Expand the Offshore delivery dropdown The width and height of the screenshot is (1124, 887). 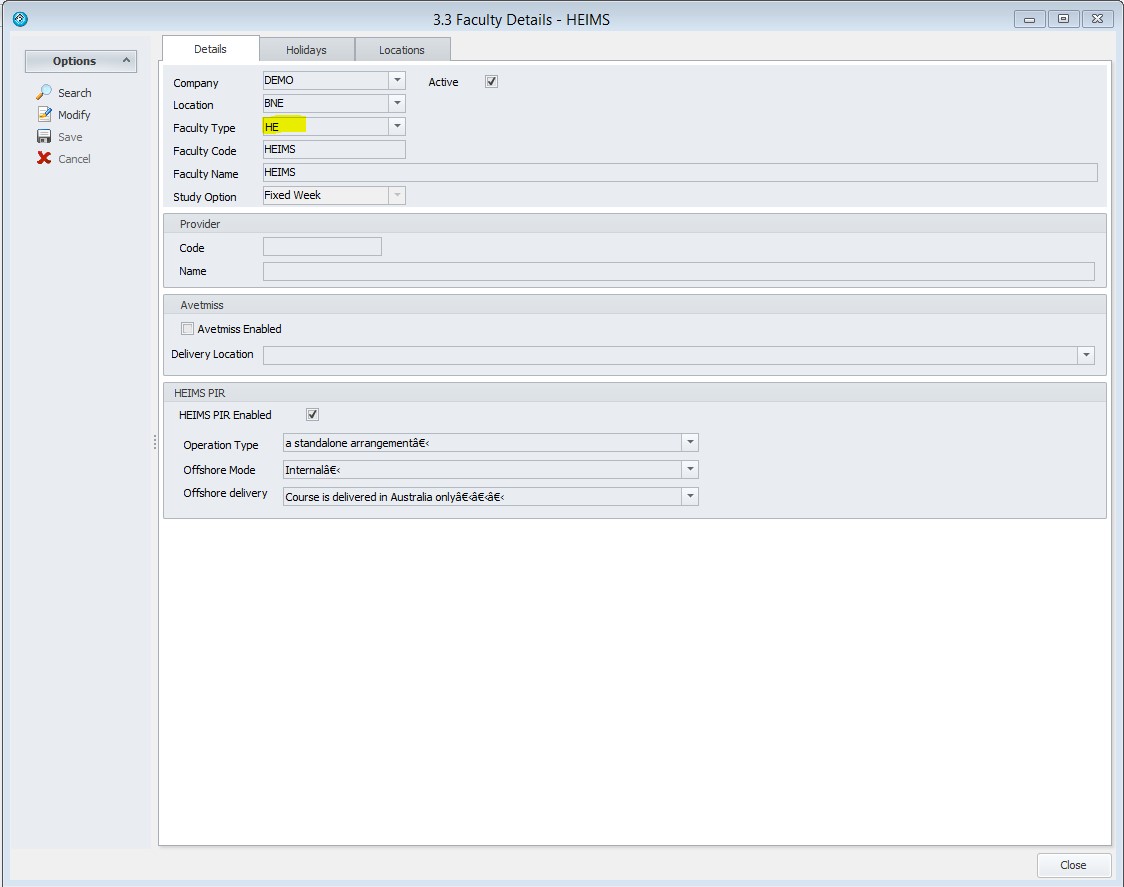tap(689, 496)
